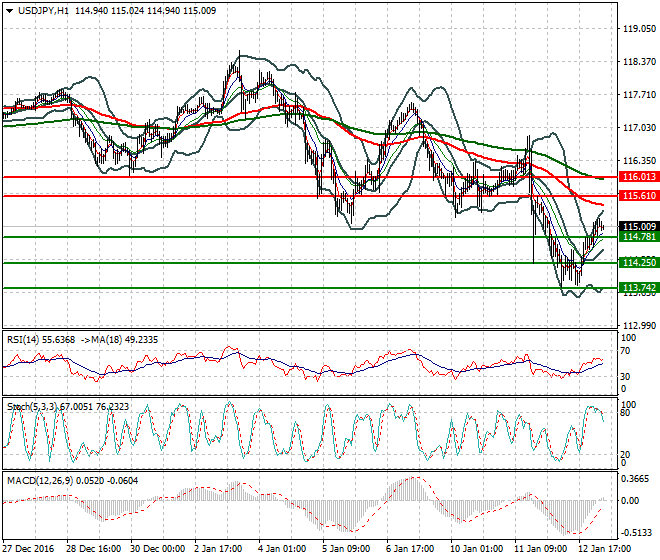Select the 114.781 green support price label
The image size is (660, 560).
pos(639,237)
